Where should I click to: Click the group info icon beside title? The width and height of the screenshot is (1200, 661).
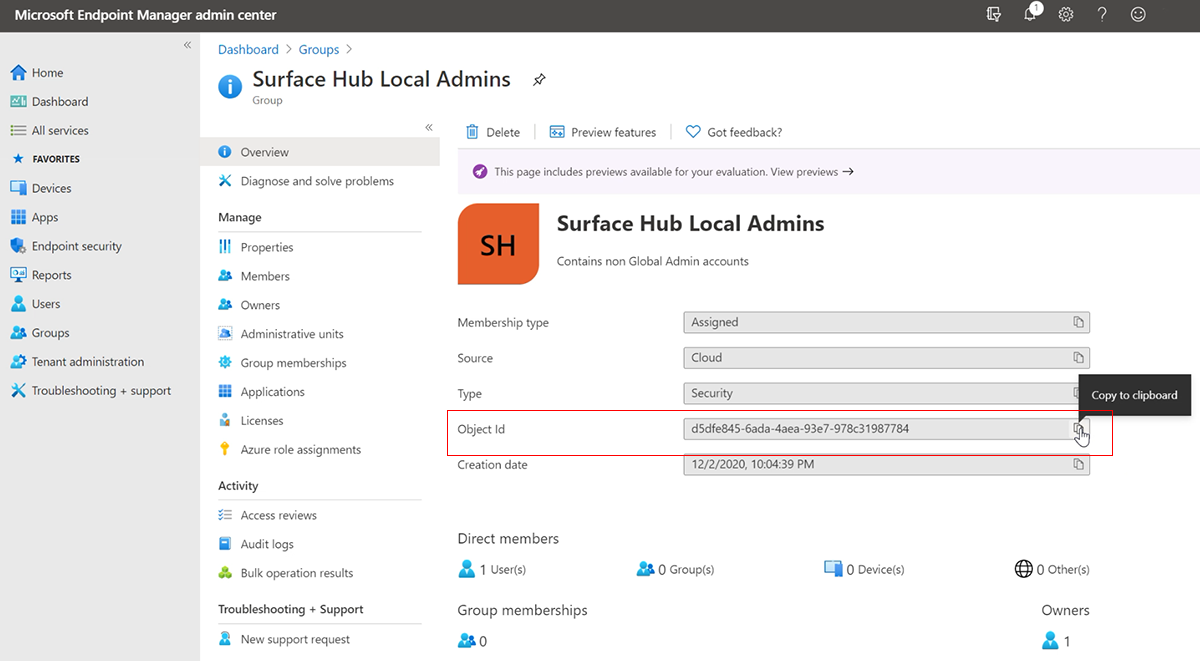coord(230,86)
